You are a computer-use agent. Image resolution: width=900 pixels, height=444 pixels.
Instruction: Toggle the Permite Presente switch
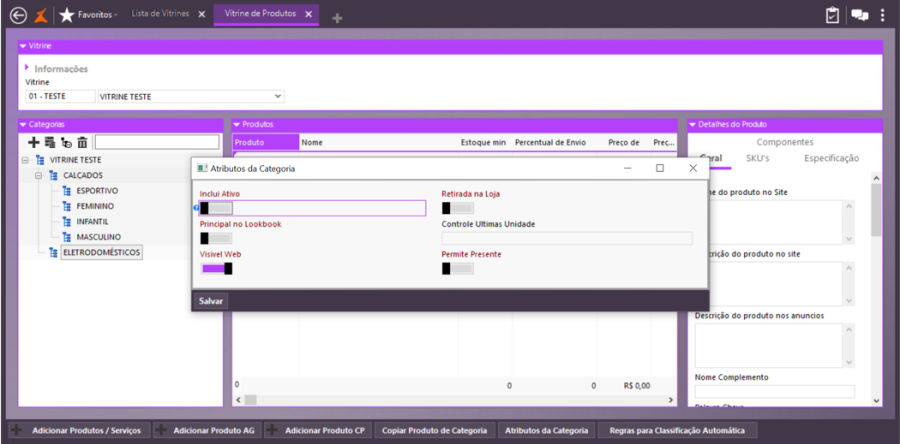point(457,268)
